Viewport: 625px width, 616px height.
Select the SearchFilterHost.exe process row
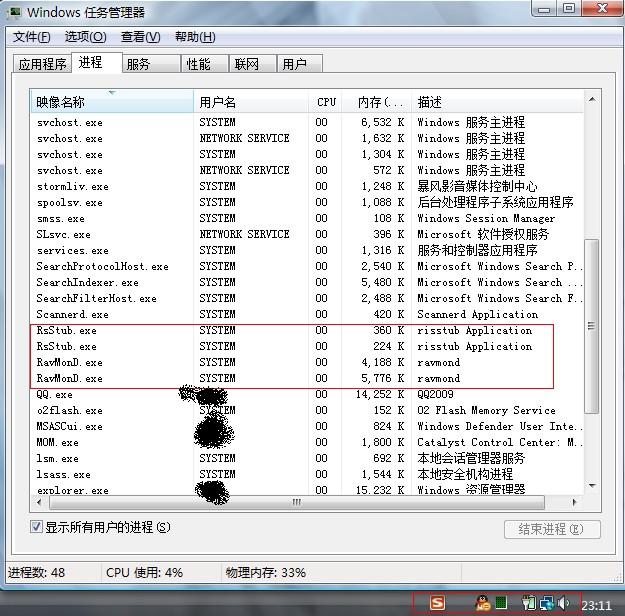pyautogui.click(x=307, y=298)
